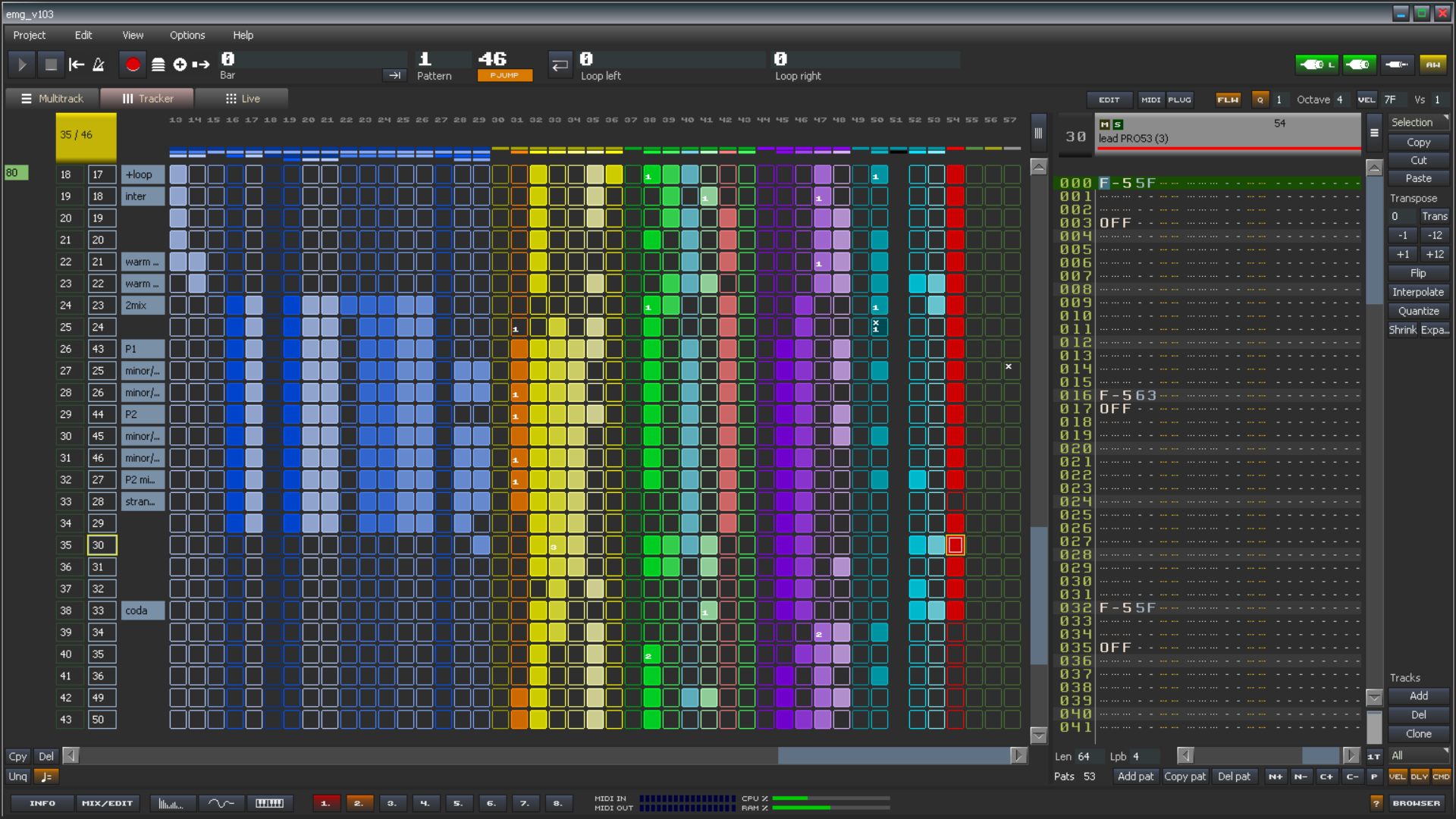Open the orange question mark help icon
1456x819 pixels.
click(x=1376, y=803)
